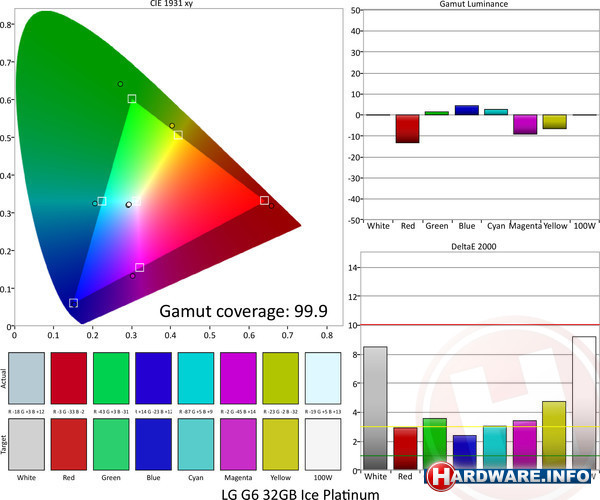
Task: Click the Green bar in Gamut Luminance
Action: [x=437, y=113]
